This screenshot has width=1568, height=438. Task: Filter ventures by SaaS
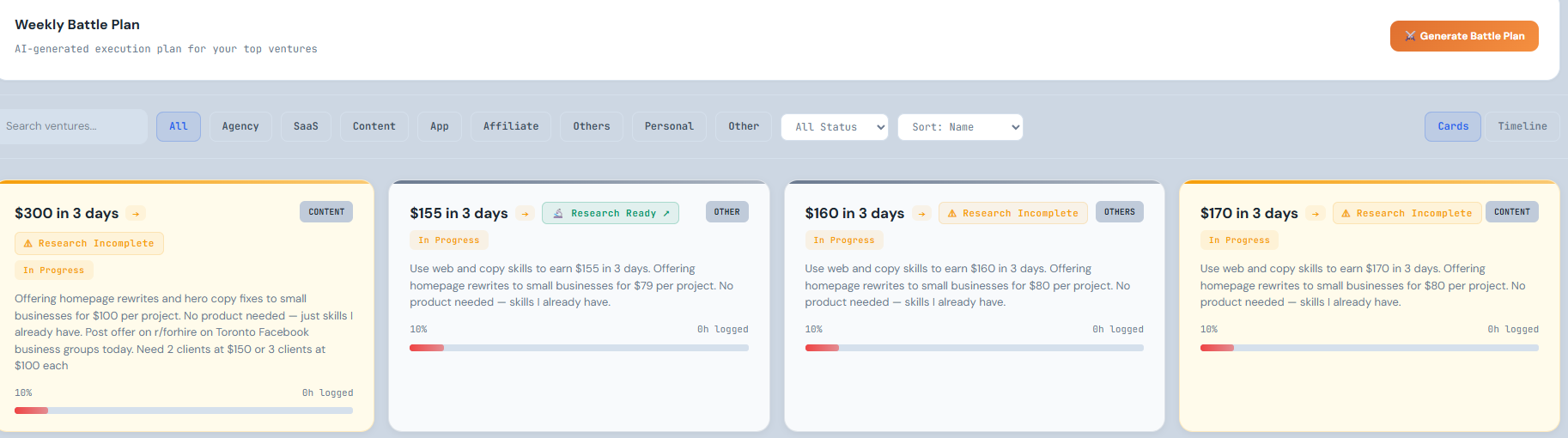click(x=306, y=126)
